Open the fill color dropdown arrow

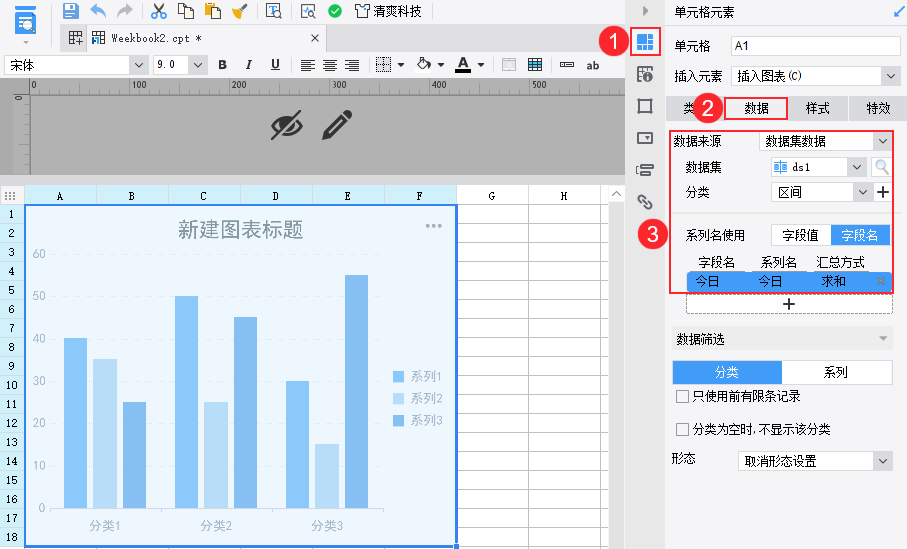point(441,65)
